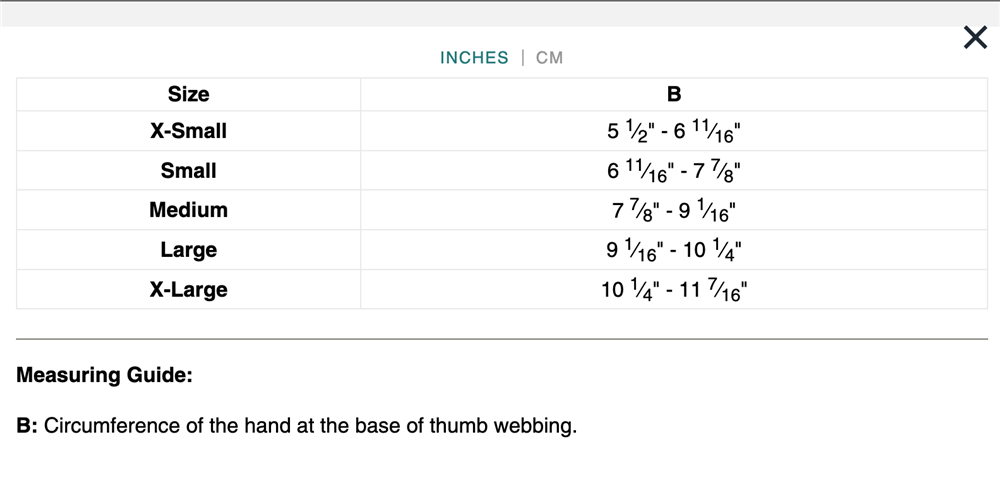Click the X-Large measurement 10 ¼" - 11 7/16"
1000x478 pixels.
[674, 290]
